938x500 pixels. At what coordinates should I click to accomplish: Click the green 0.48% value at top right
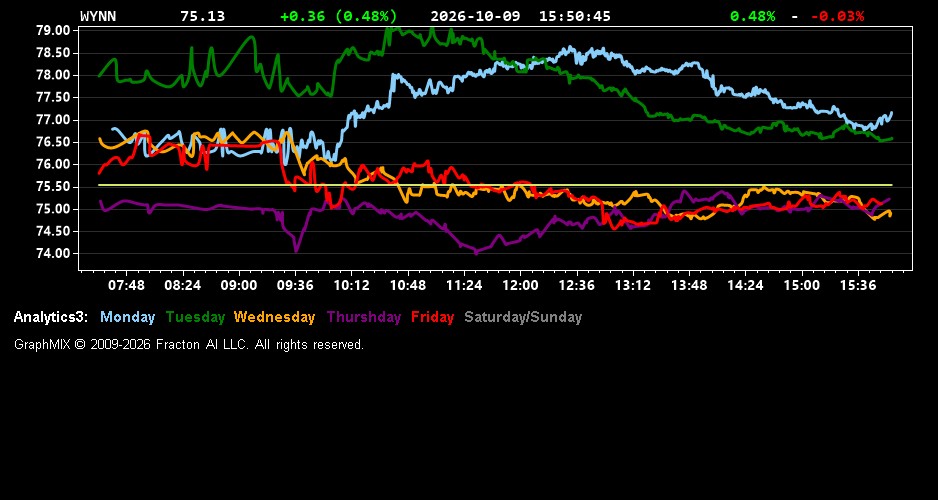pos(753,16)
